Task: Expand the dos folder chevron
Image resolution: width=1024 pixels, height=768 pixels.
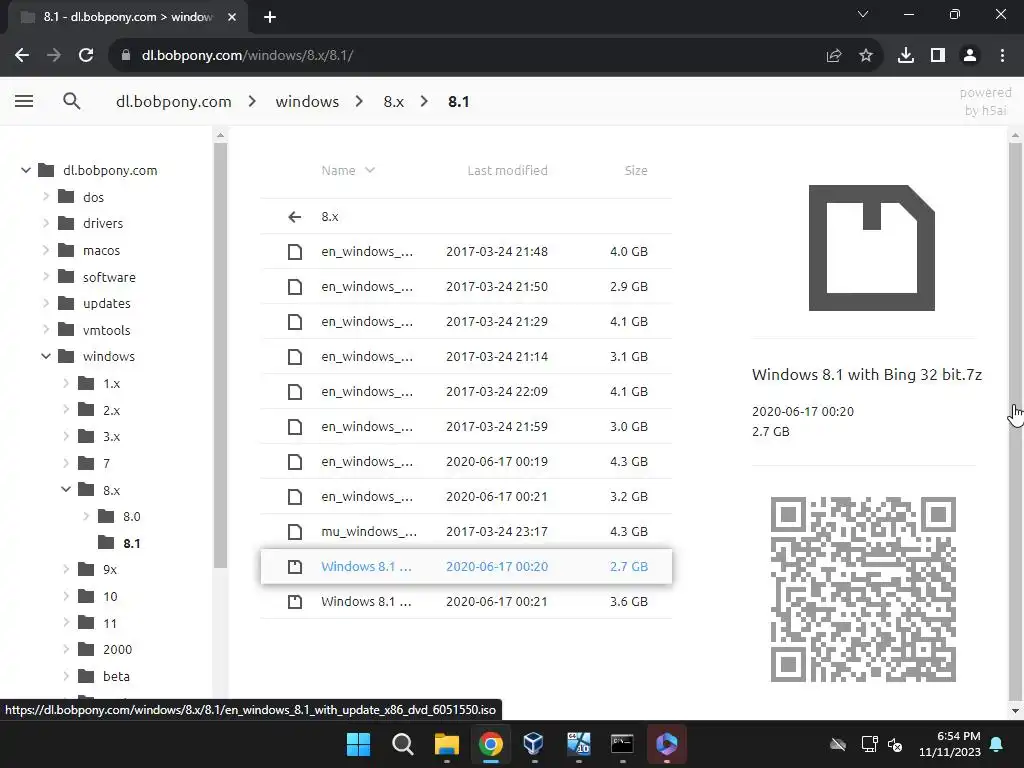Action: pos(46,197)
